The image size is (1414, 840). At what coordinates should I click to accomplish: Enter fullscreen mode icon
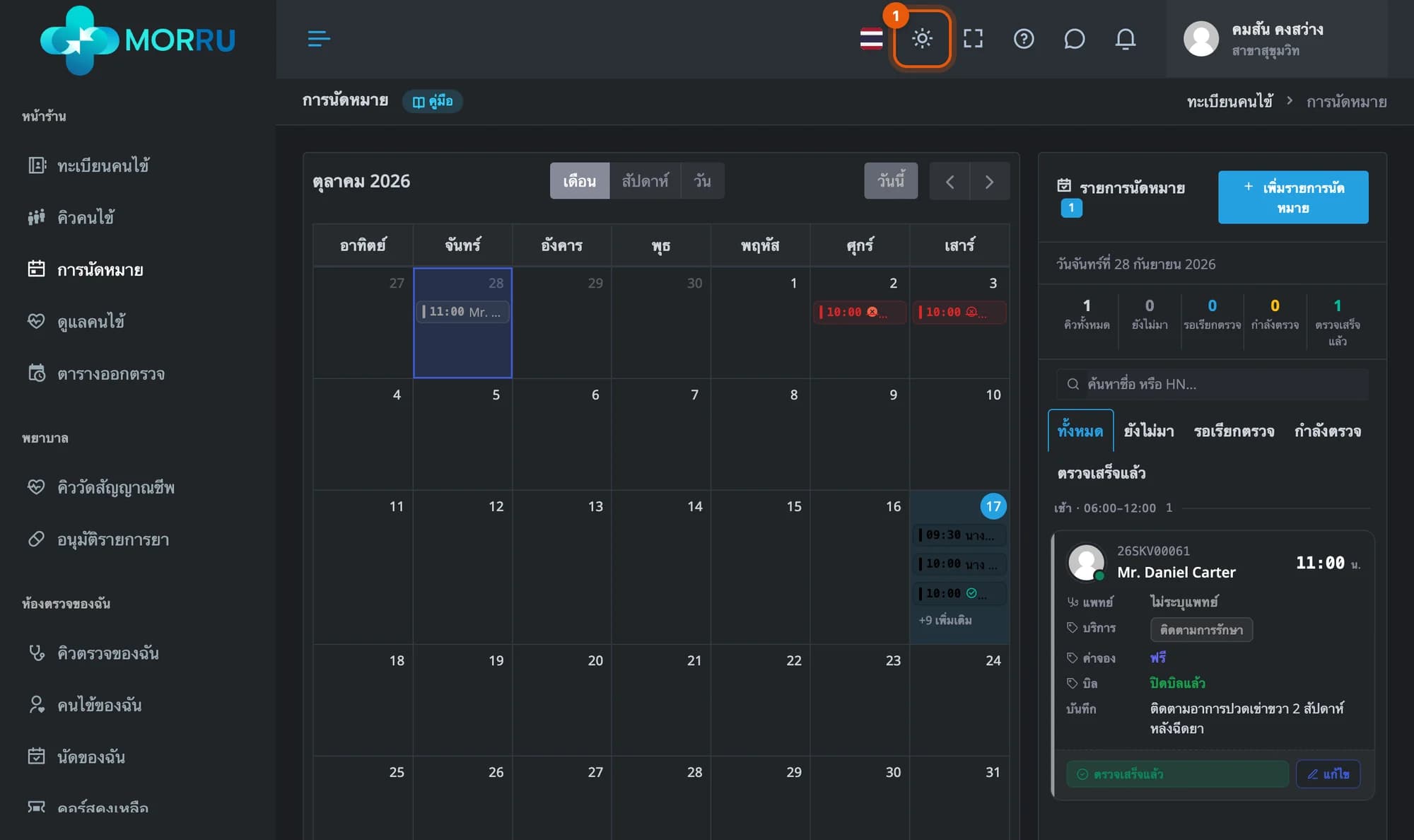(973, 38)
